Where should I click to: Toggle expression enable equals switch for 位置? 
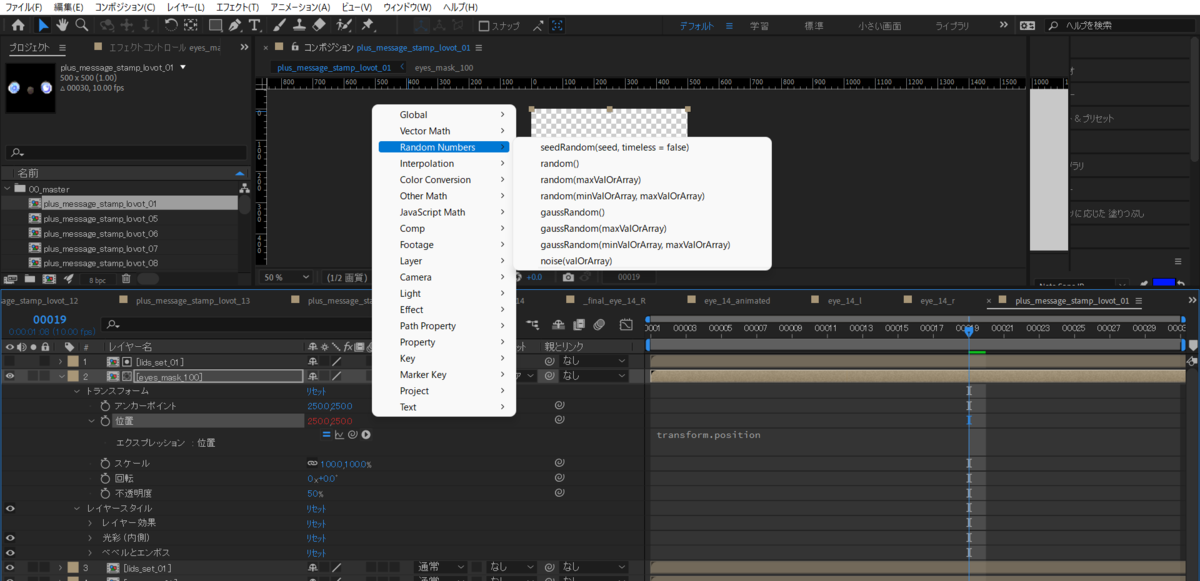pos(326,434)
